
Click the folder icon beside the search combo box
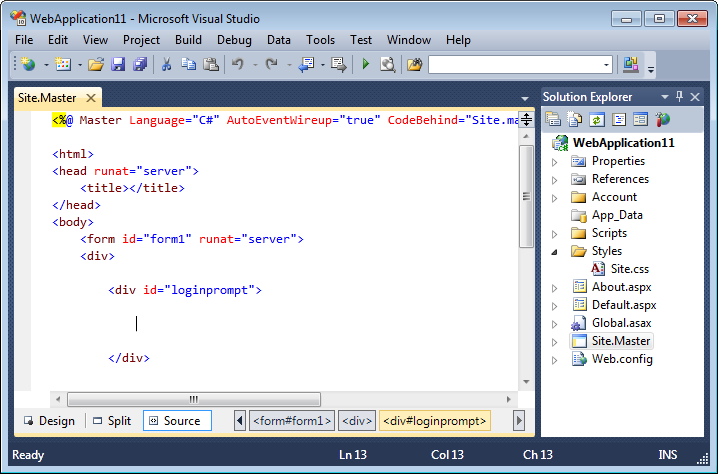414,65
